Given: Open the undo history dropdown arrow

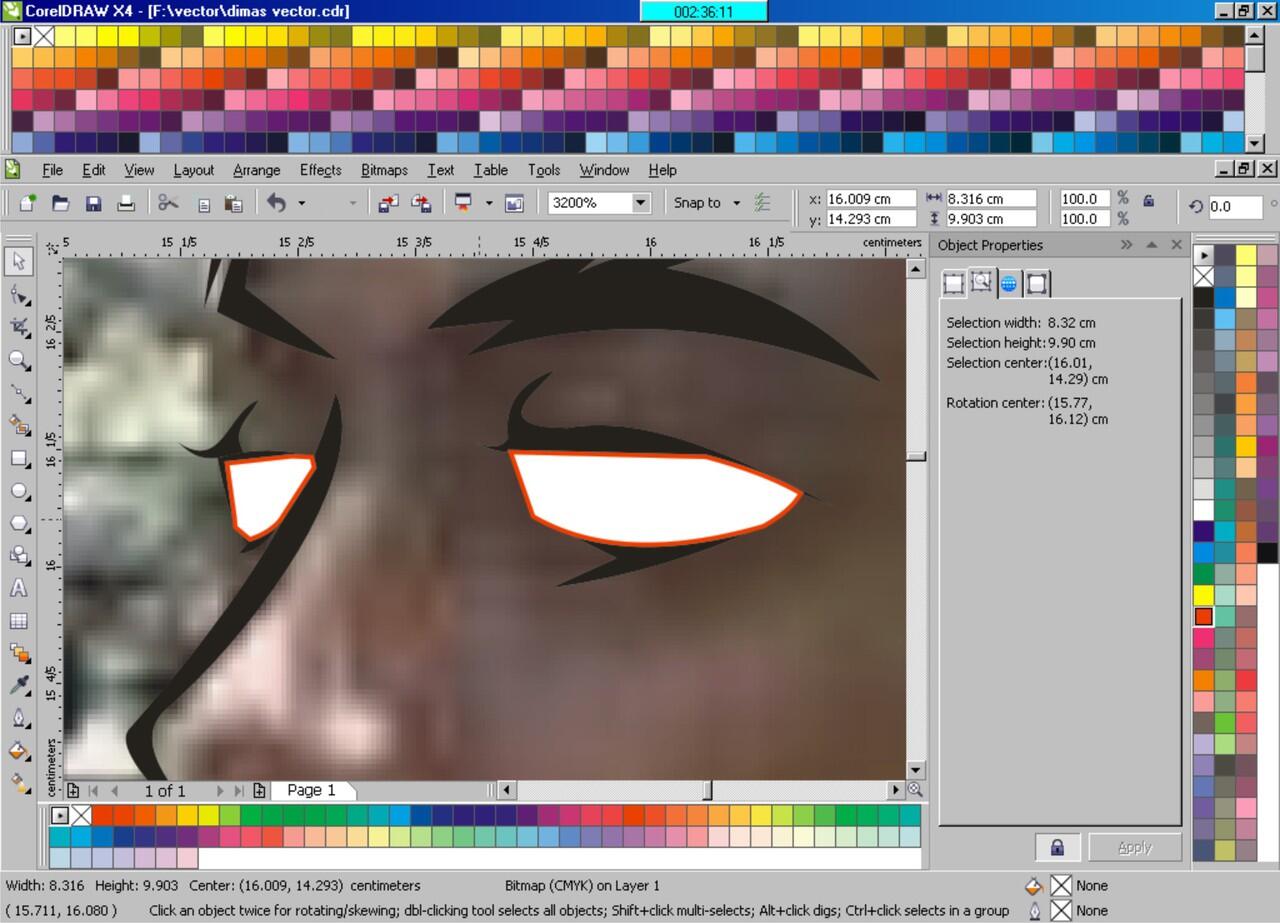Looking at the screenshot, I should coord(301,203).
